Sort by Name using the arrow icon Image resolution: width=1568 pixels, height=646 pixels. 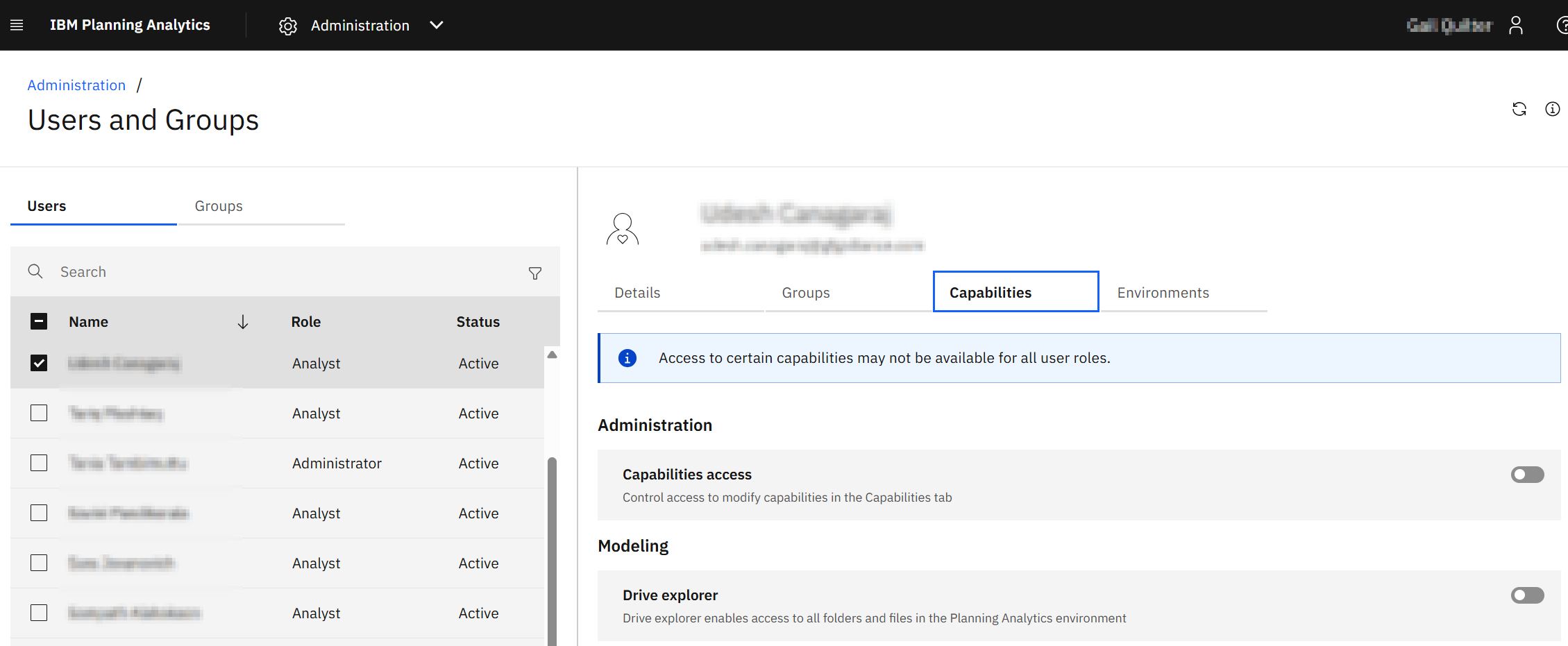pyautogui.click(x=242, y=322)
